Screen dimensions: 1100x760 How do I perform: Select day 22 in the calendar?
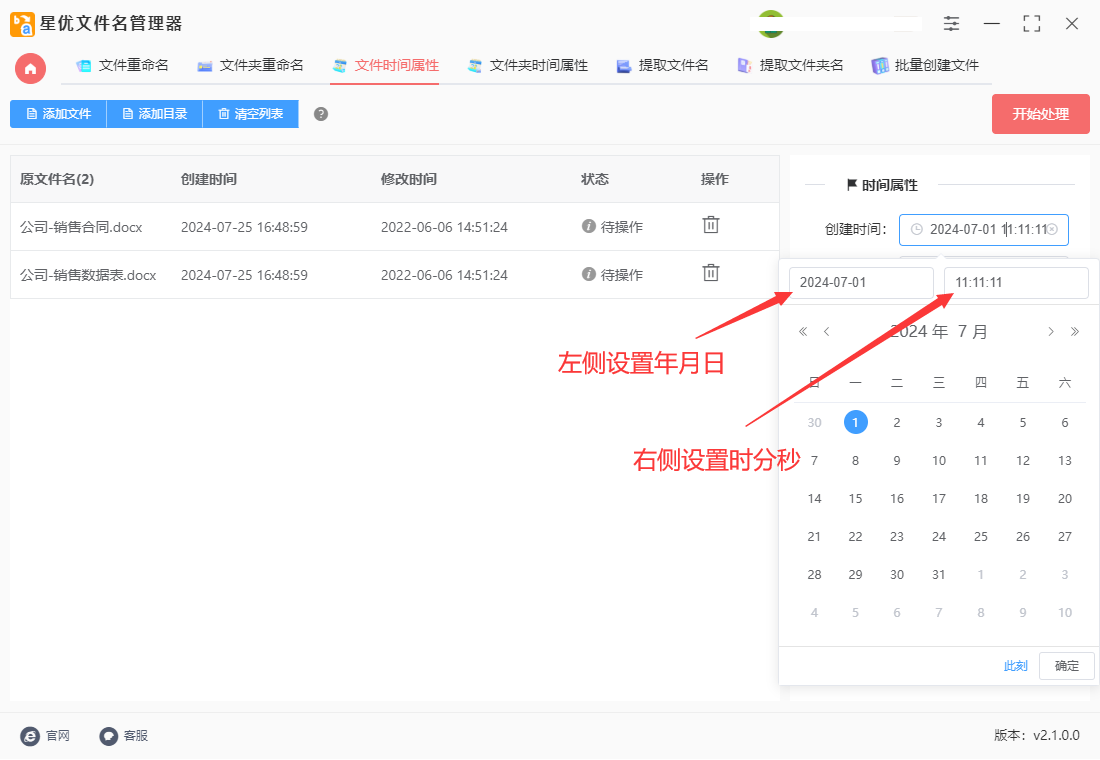[855, 537]
